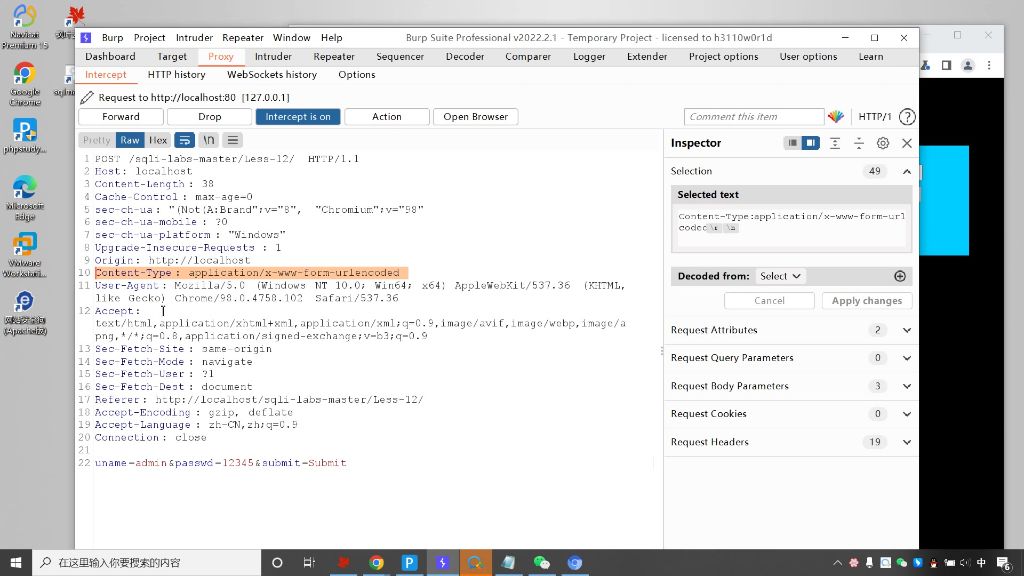The width and height of the screenshot is (1024, 576).
Task: Switch to the Target tab
Action: pos(172,56)
